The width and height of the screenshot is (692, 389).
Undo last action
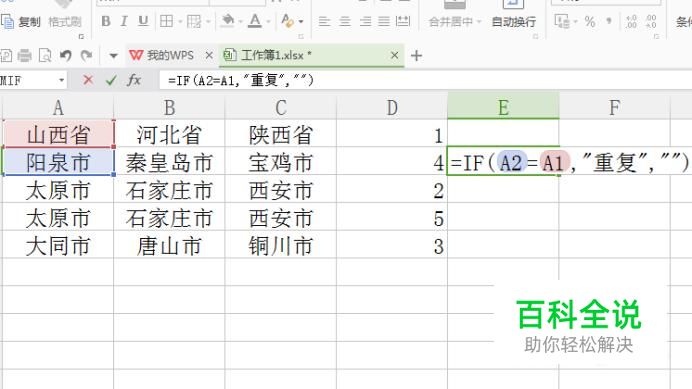point(65,56)
